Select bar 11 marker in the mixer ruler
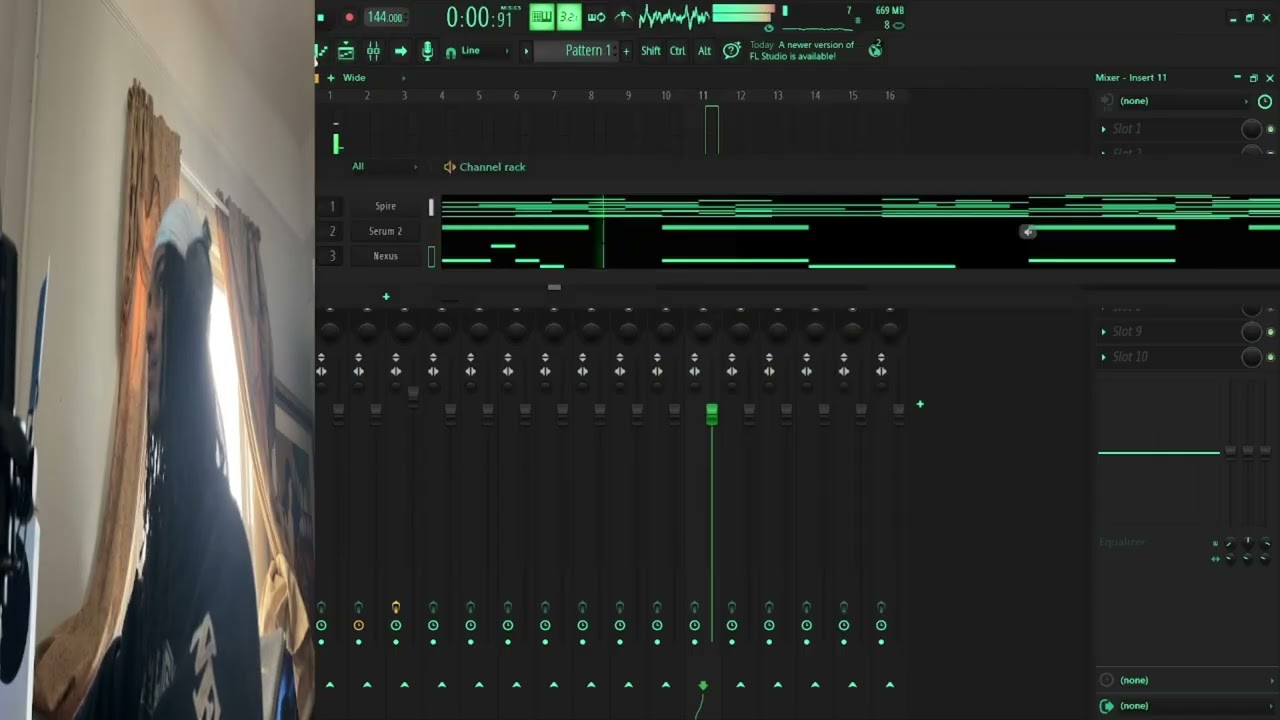Viewport: 1280px width, 720px height. pyautogui.click(x=704, y=96)
